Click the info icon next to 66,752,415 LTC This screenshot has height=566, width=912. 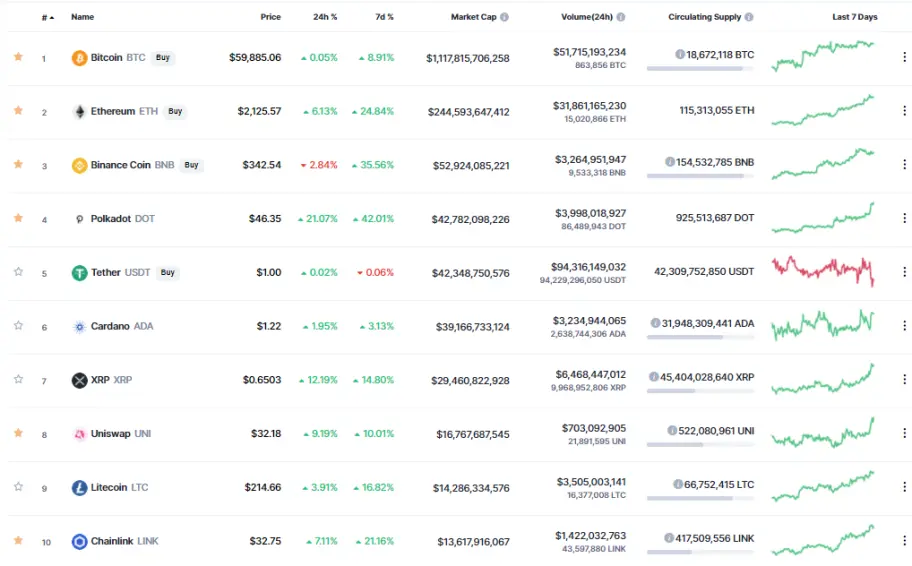(x=678, y=484)
